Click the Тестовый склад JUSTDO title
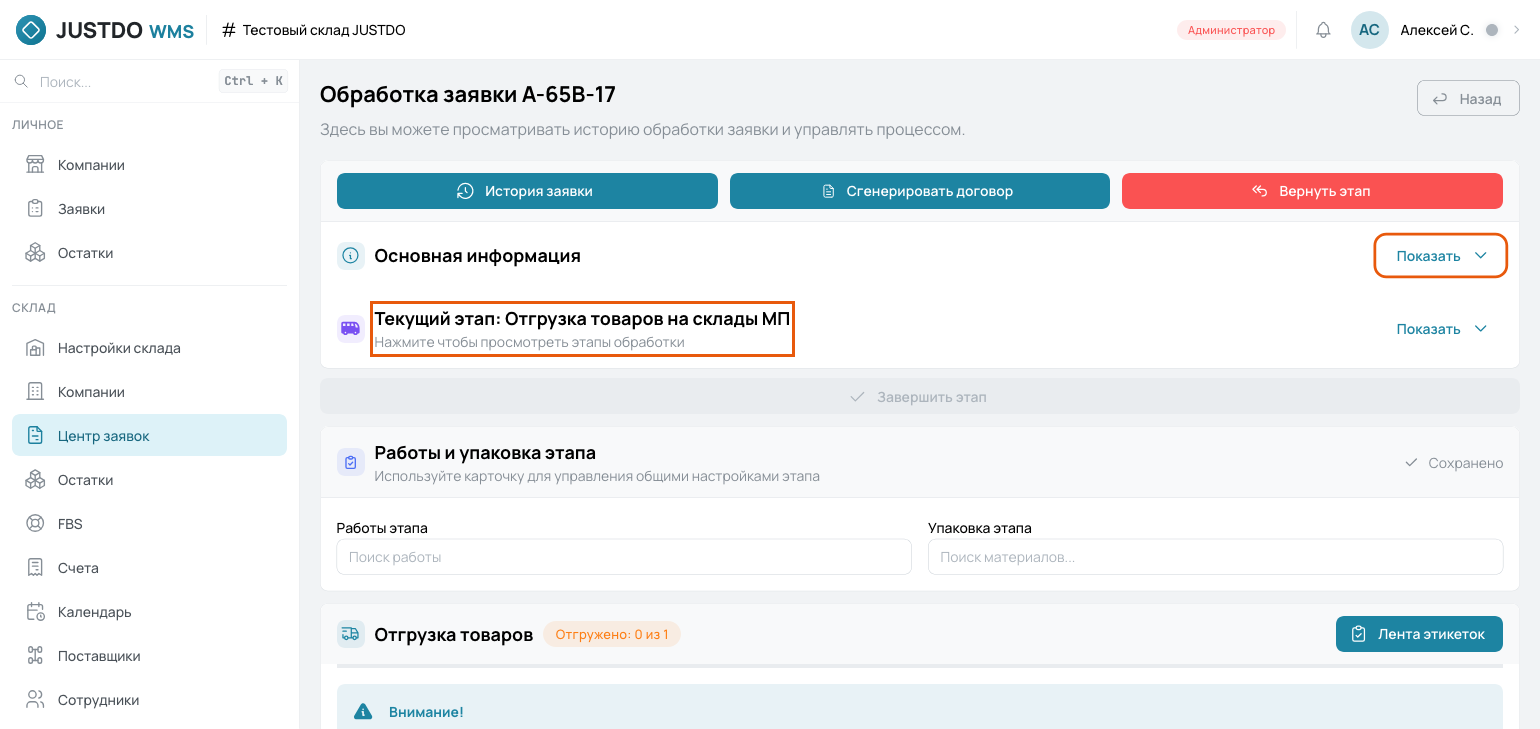This screenshot has width=1540, height=729. tap(324, 30)
